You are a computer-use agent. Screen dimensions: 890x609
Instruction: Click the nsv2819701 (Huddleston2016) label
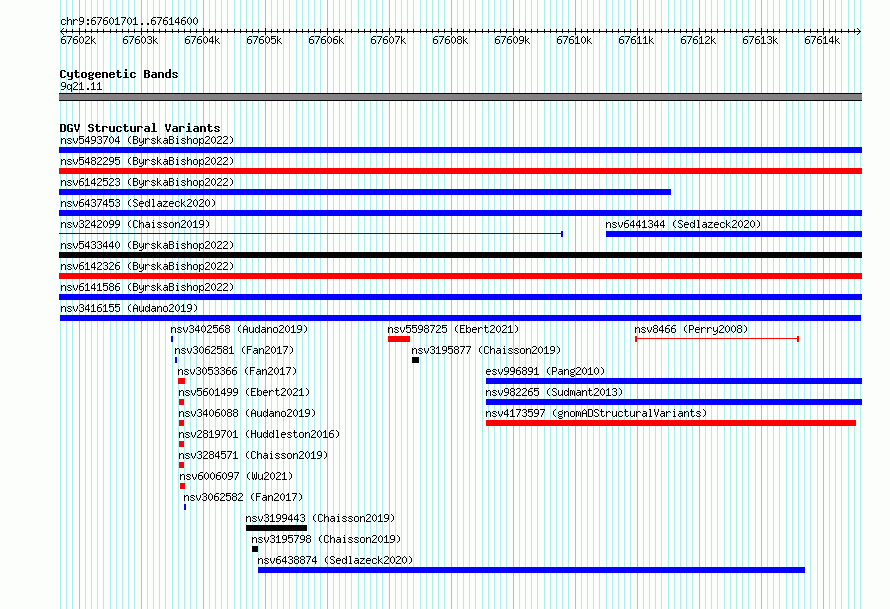point(259,434)
